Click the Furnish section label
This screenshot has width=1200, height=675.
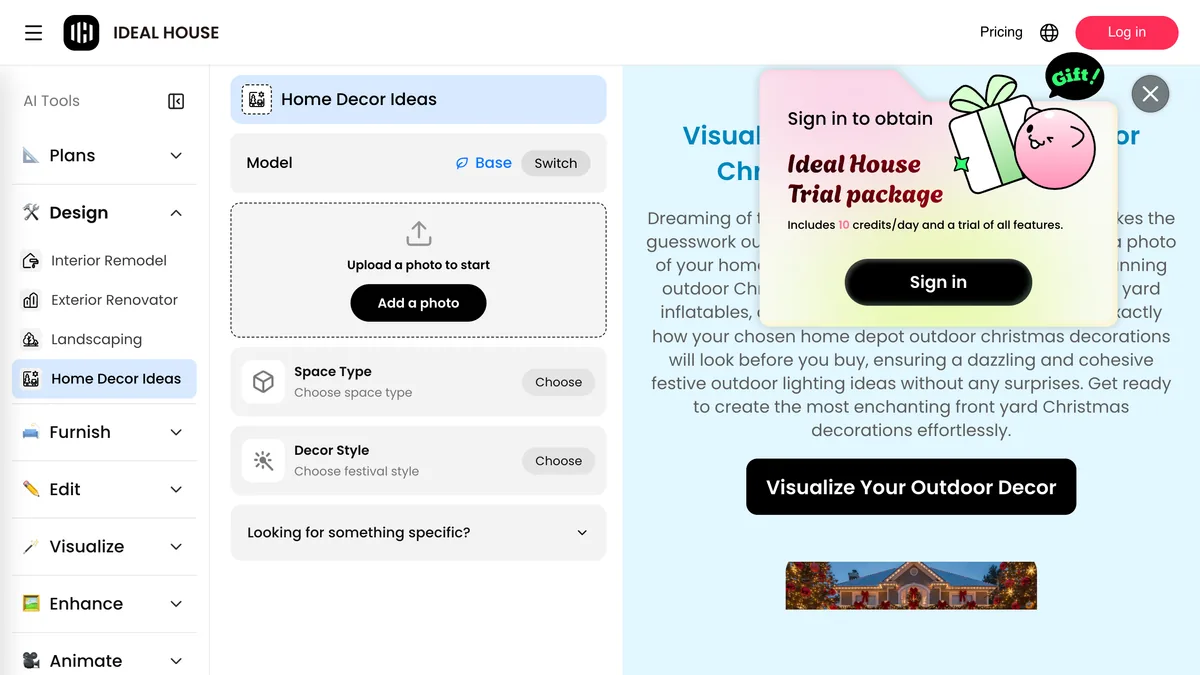pos(80,433)
